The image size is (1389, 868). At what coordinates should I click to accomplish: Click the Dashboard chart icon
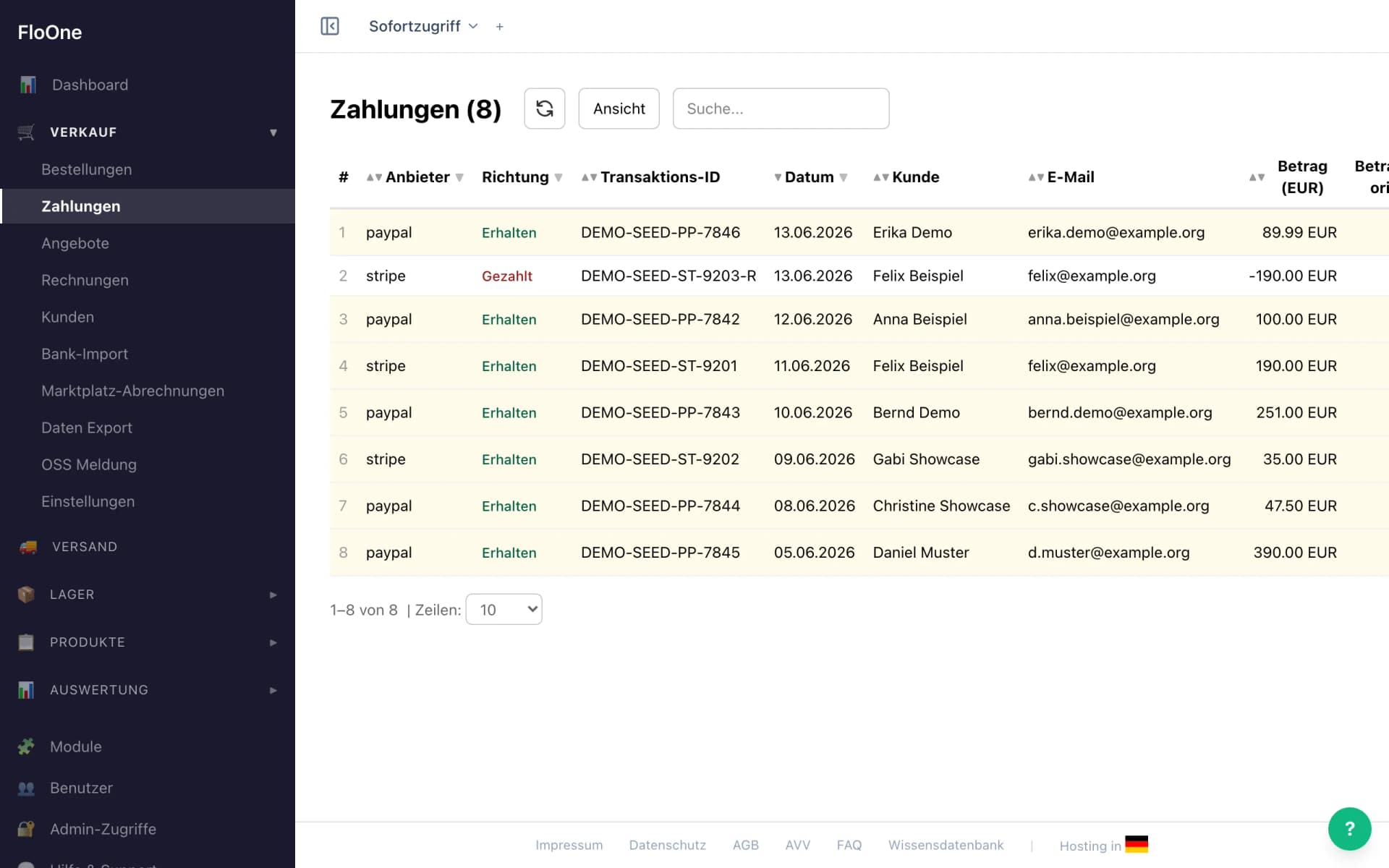tap(27, 85)
